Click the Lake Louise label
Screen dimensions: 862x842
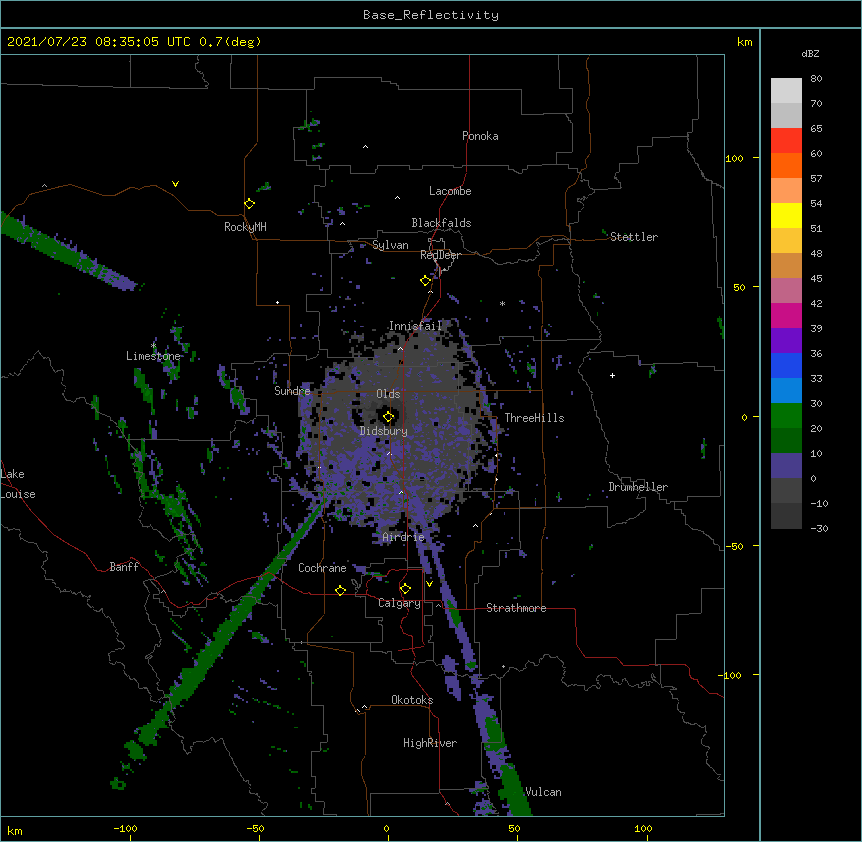click(18, 484)
